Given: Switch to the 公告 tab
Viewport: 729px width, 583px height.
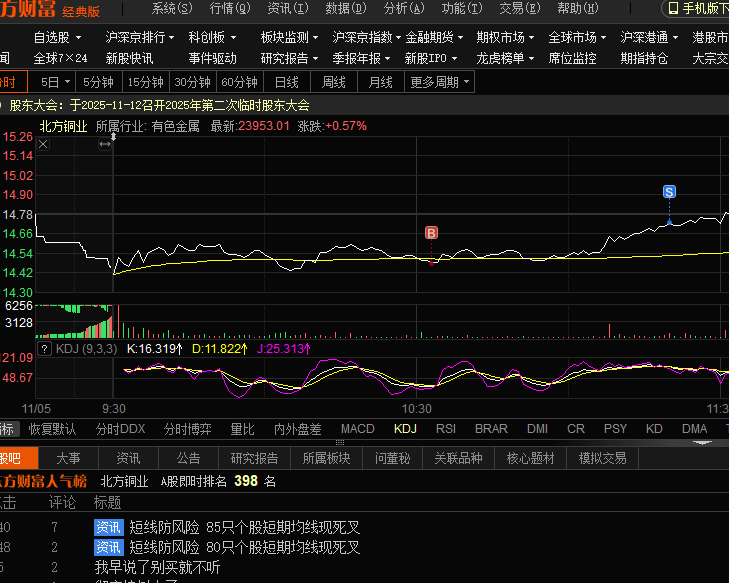Looking at the screenshot, I should click(x=188, y=458).
